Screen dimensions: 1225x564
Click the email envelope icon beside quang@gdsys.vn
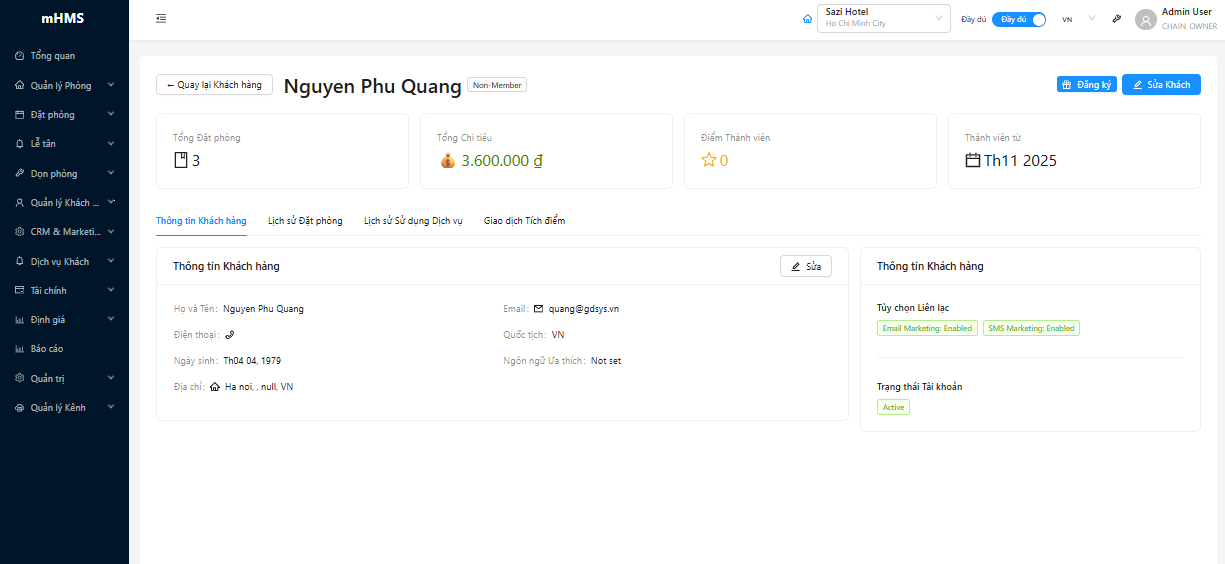pos(538,309)
